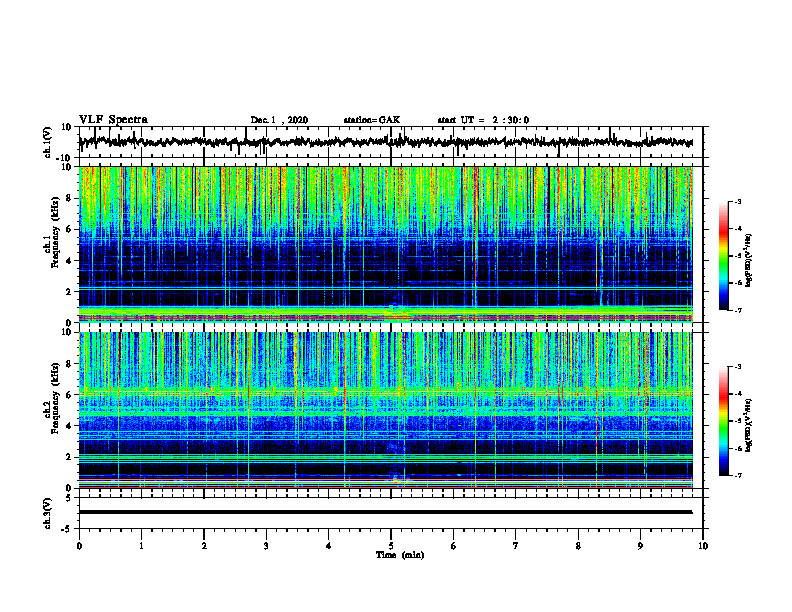This screenshot has height=612, width=792.
Task: Click the ch.2 spectrogram panel
Action: coord(385,410)
